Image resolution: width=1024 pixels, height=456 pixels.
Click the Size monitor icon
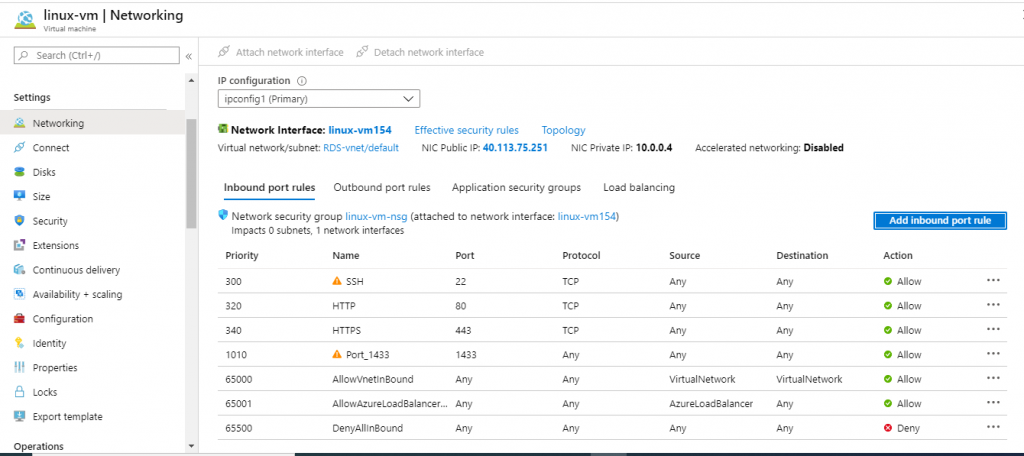click(20, 197)
